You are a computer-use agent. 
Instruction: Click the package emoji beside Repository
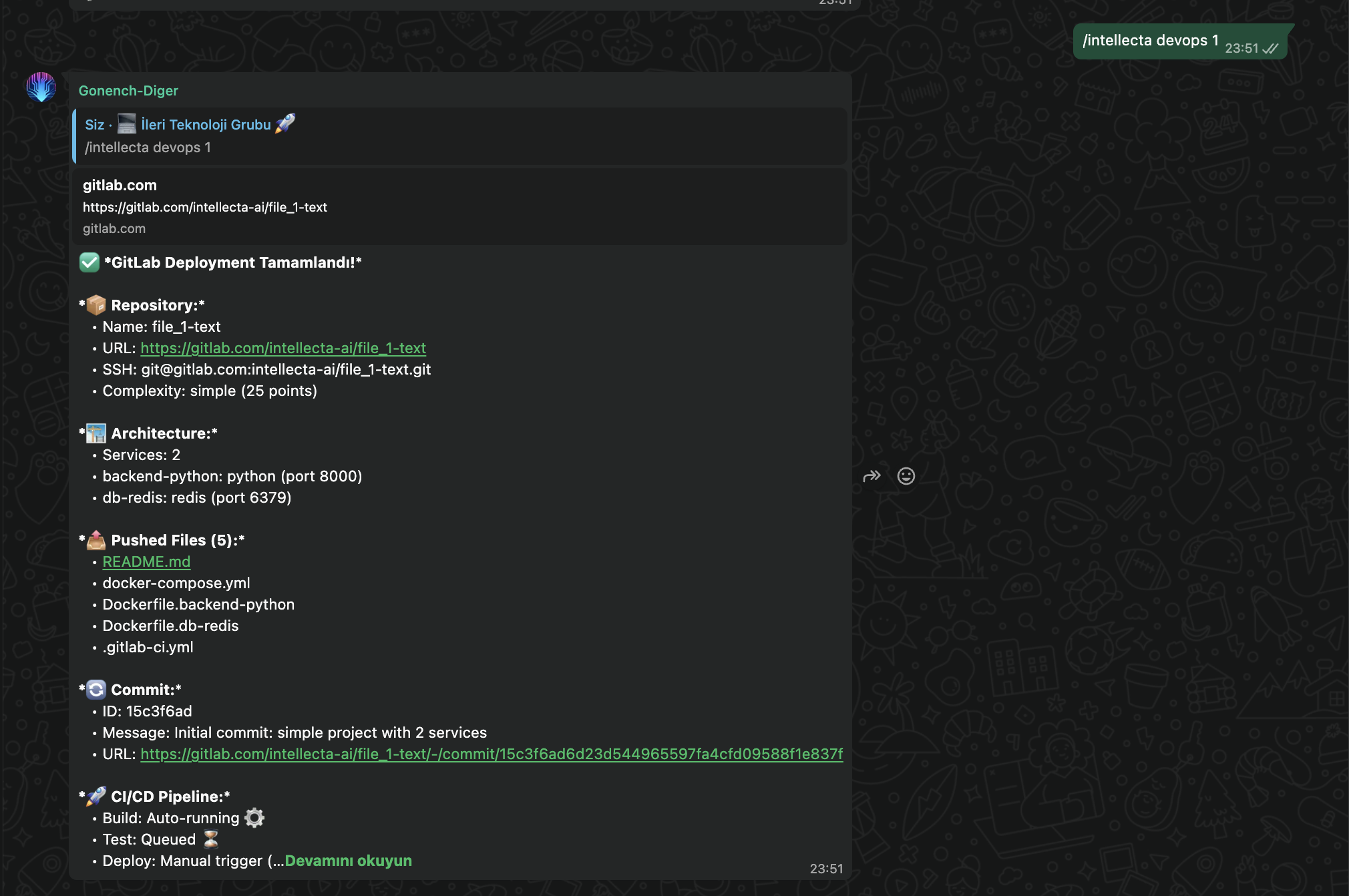click(x=96, y=305)
